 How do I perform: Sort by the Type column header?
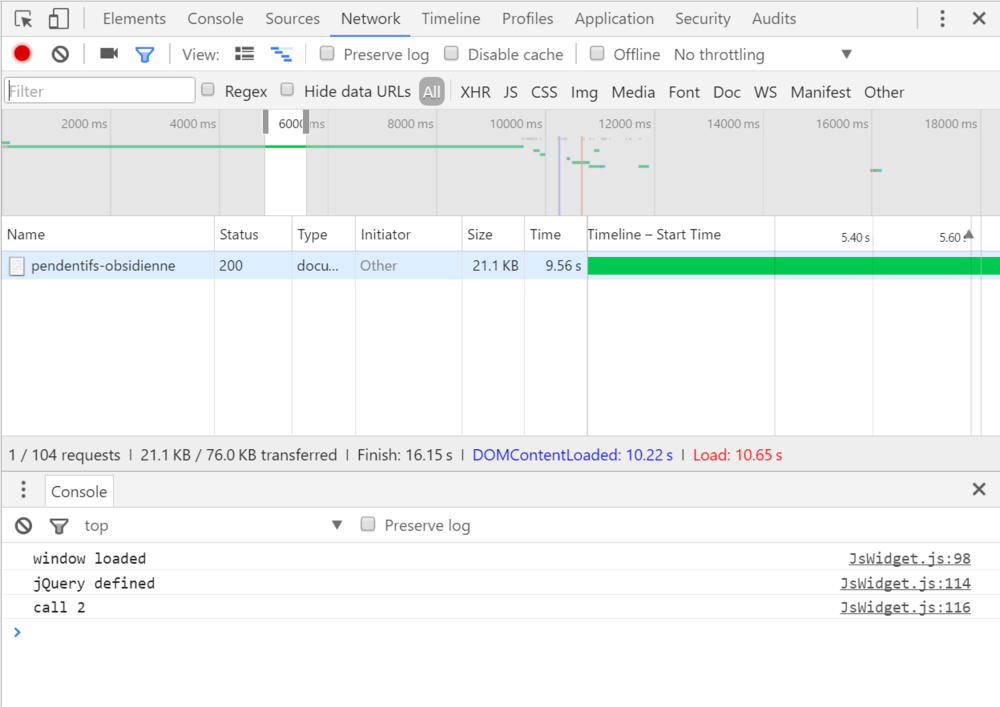coord(324,235)
